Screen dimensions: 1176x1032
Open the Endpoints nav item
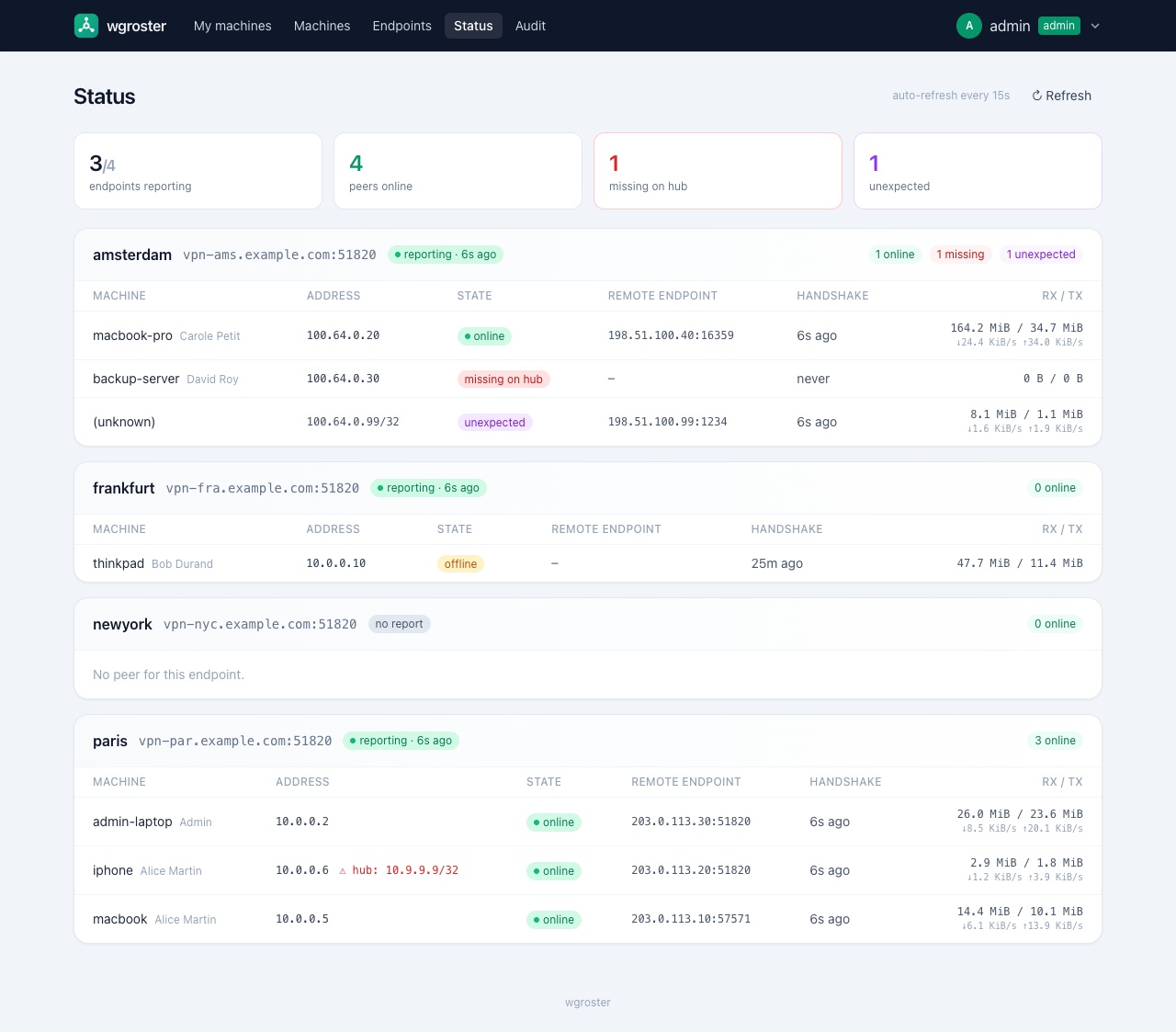[401, 26]
